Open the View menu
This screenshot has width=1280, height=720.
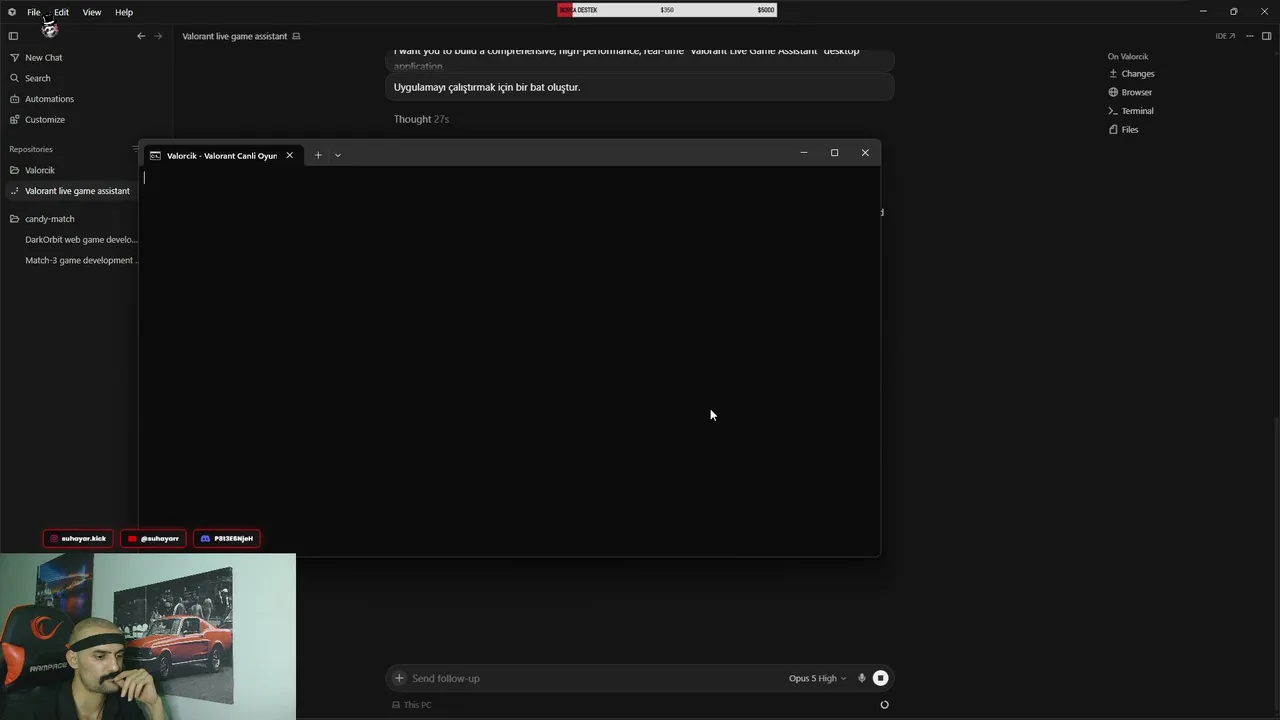tap(92, 12)
